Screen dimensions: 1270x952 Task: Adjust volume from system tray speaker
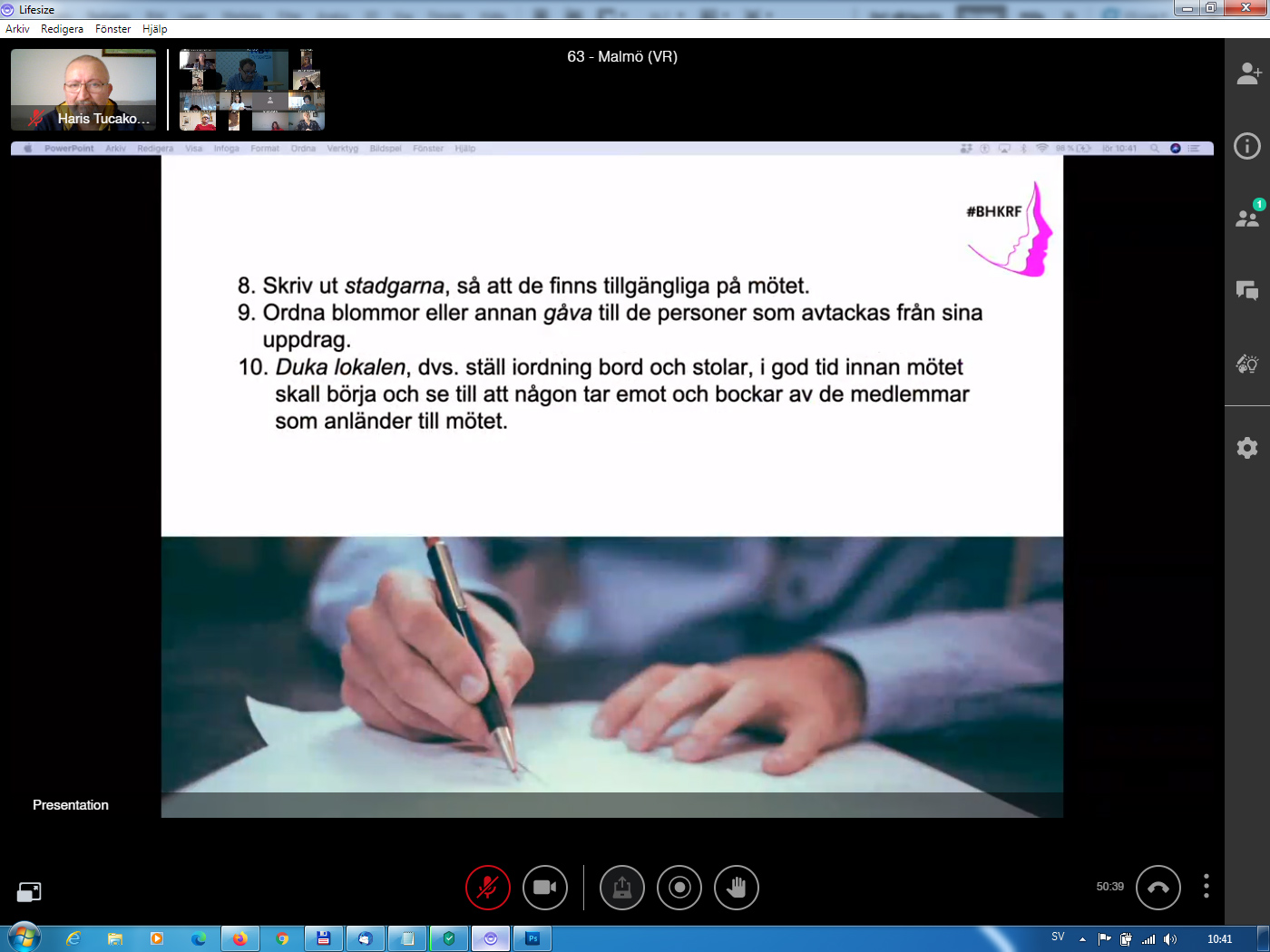[1170, 939]
